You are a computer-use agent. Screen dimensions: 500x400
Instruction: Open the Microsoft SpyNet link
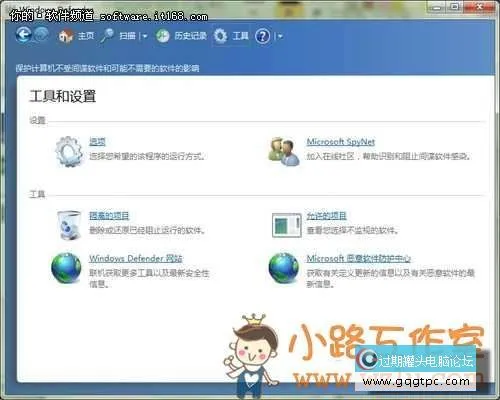pyautogui.click(x=341, y=142)
